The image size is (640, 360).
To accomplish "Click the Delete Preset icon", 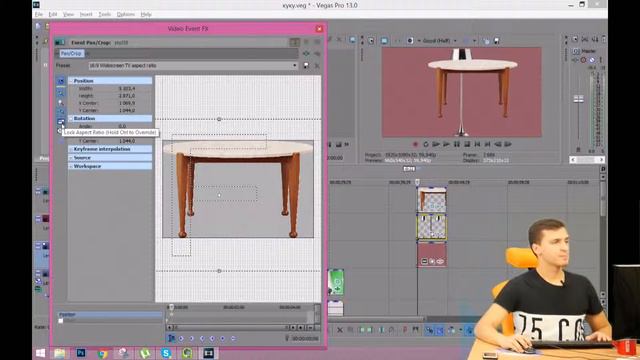I will pos(317,65).
